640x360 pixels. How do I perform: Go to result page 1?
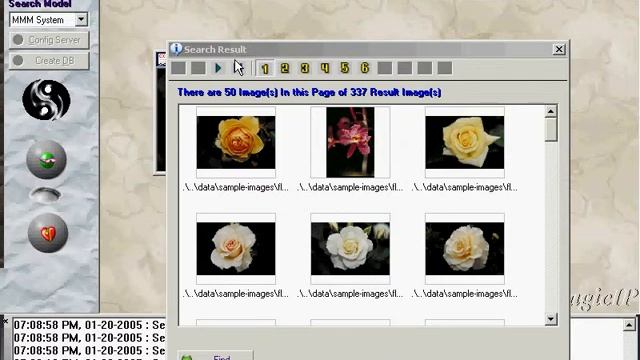click(x=265, y=68)
